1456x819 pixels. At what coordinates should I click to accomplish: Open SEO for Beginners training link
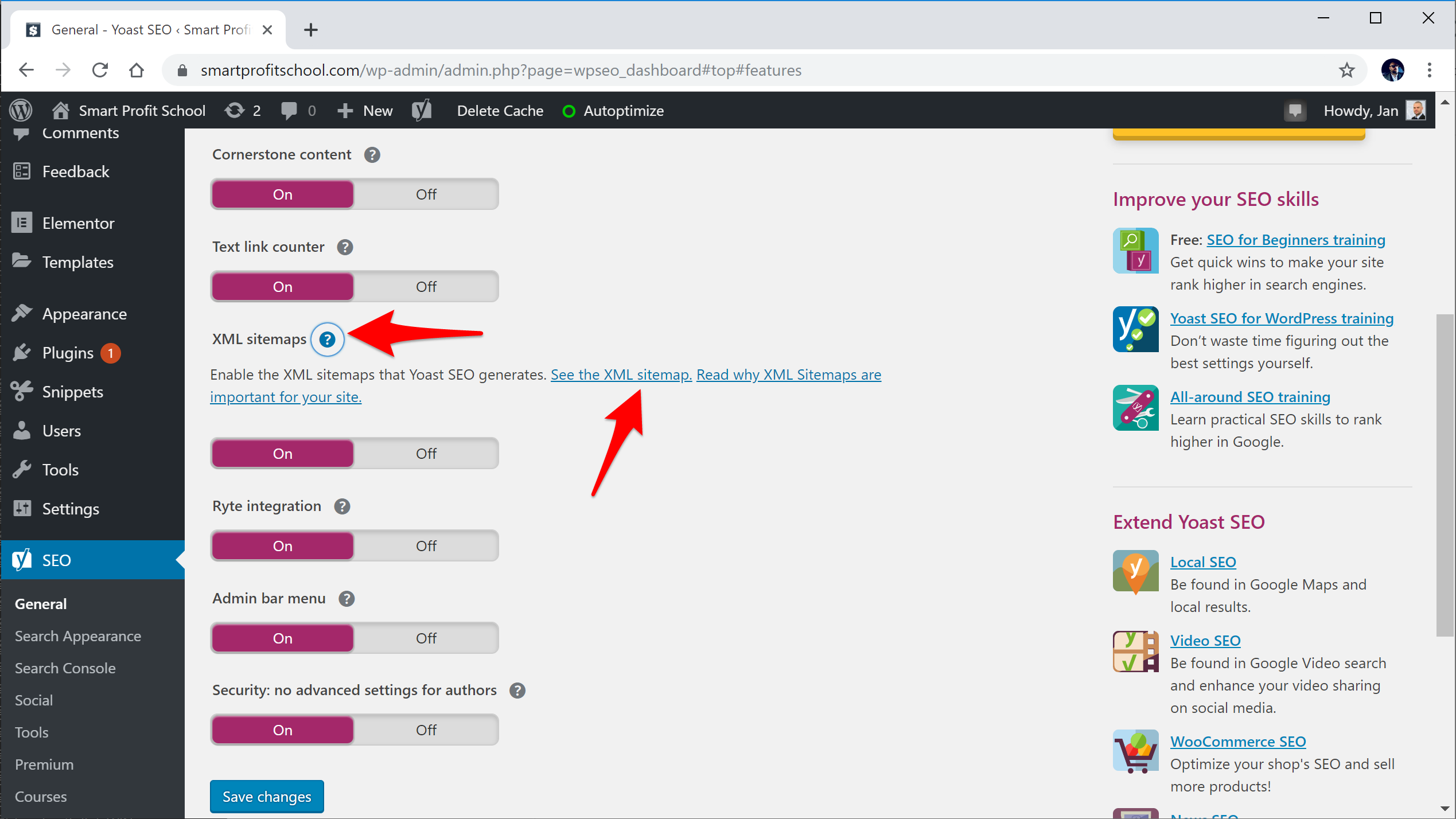(x=1296, y=240)
